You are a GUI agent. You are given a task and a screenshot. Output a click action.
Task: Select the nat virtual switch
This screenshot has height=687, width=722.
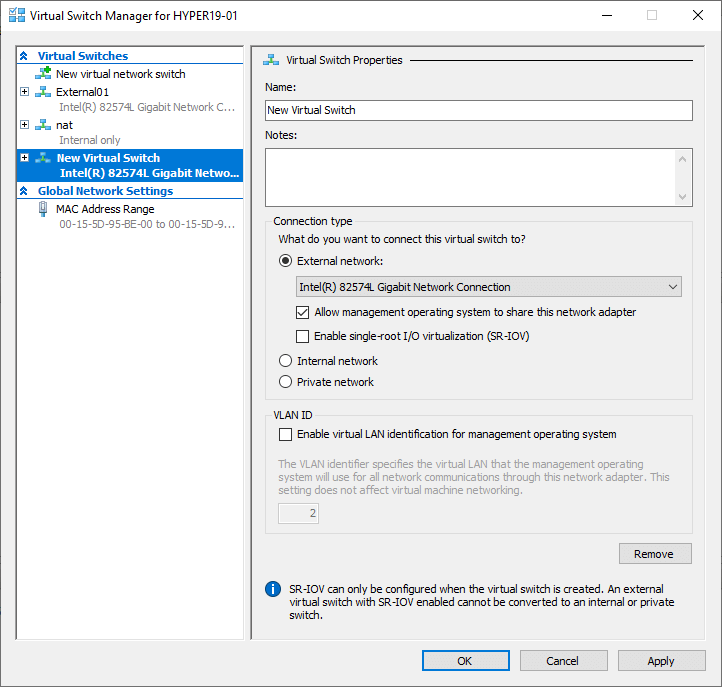(64, 125)
